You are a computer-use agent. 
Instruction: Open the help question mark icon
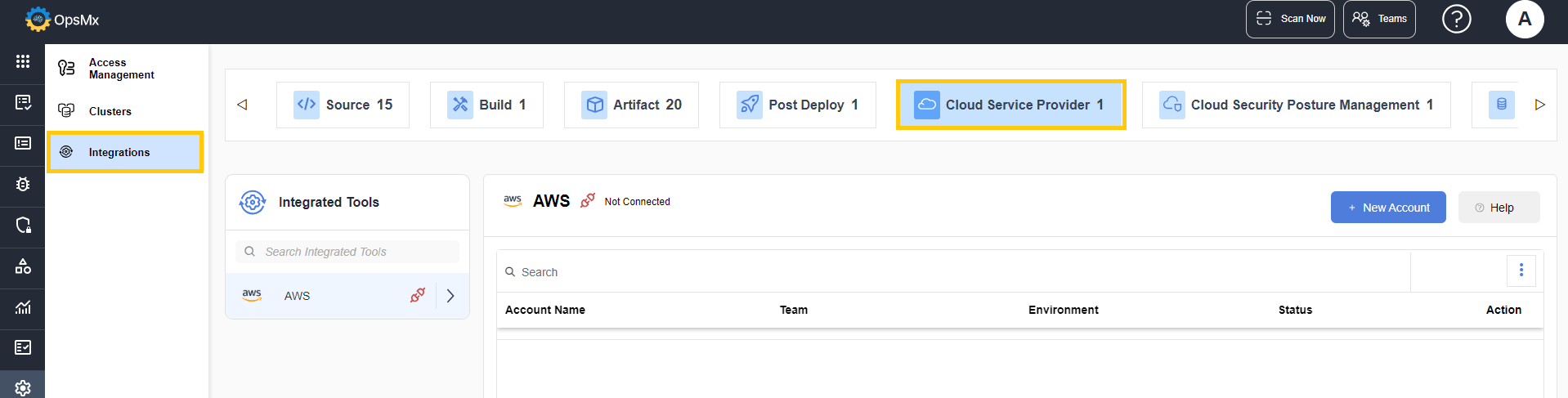click(1456, 19)
